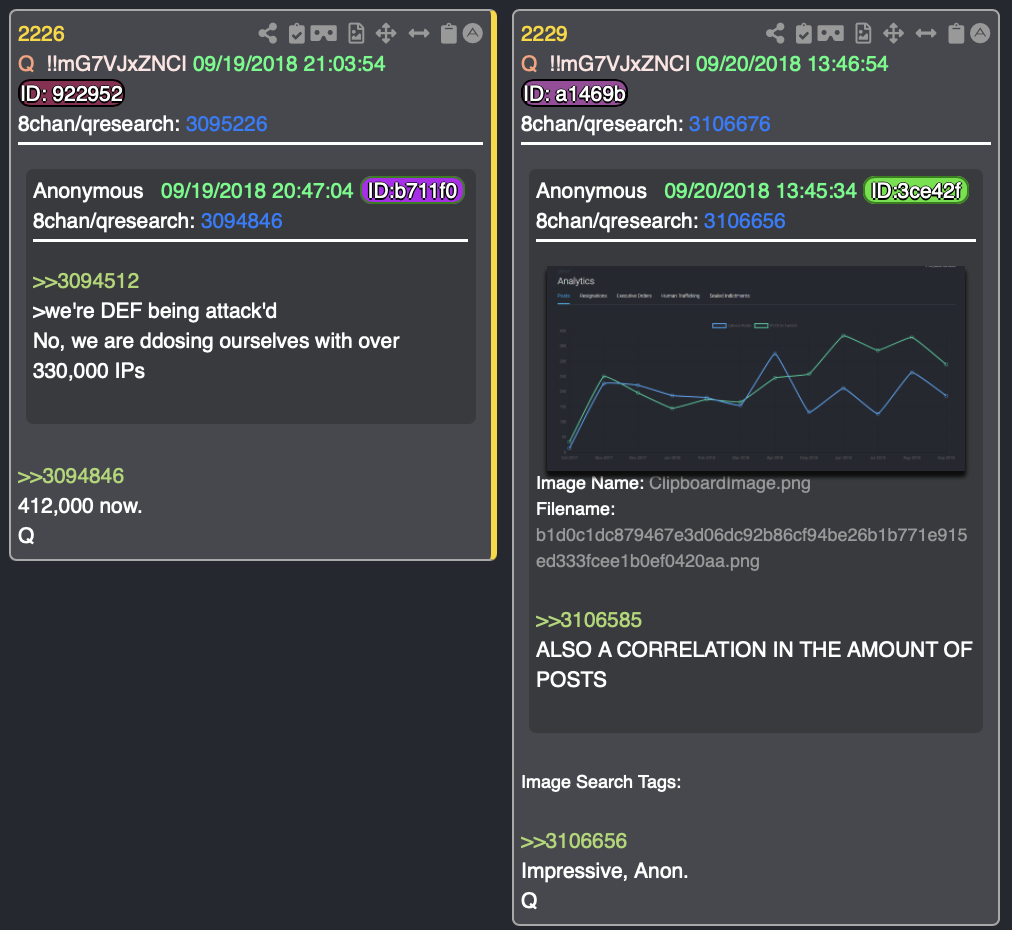Click the horizontal double-arrow icon on post 2229
1012x930 pixels.
click(x=926, y=34)
